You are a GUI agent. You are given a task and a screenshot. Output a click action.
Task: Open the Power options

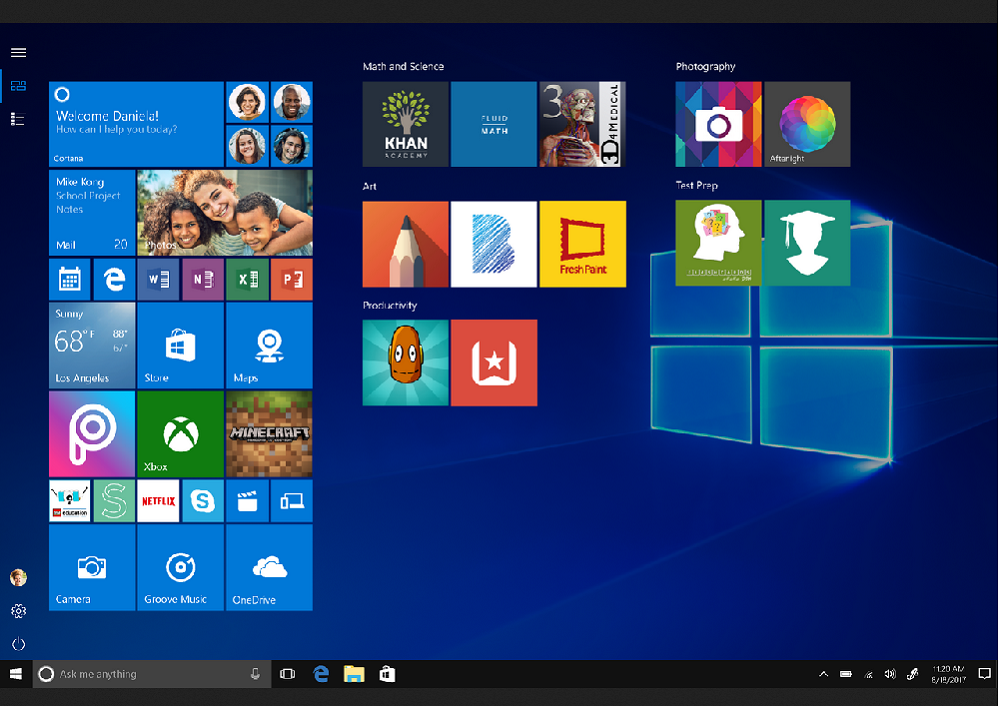[18, 644]
